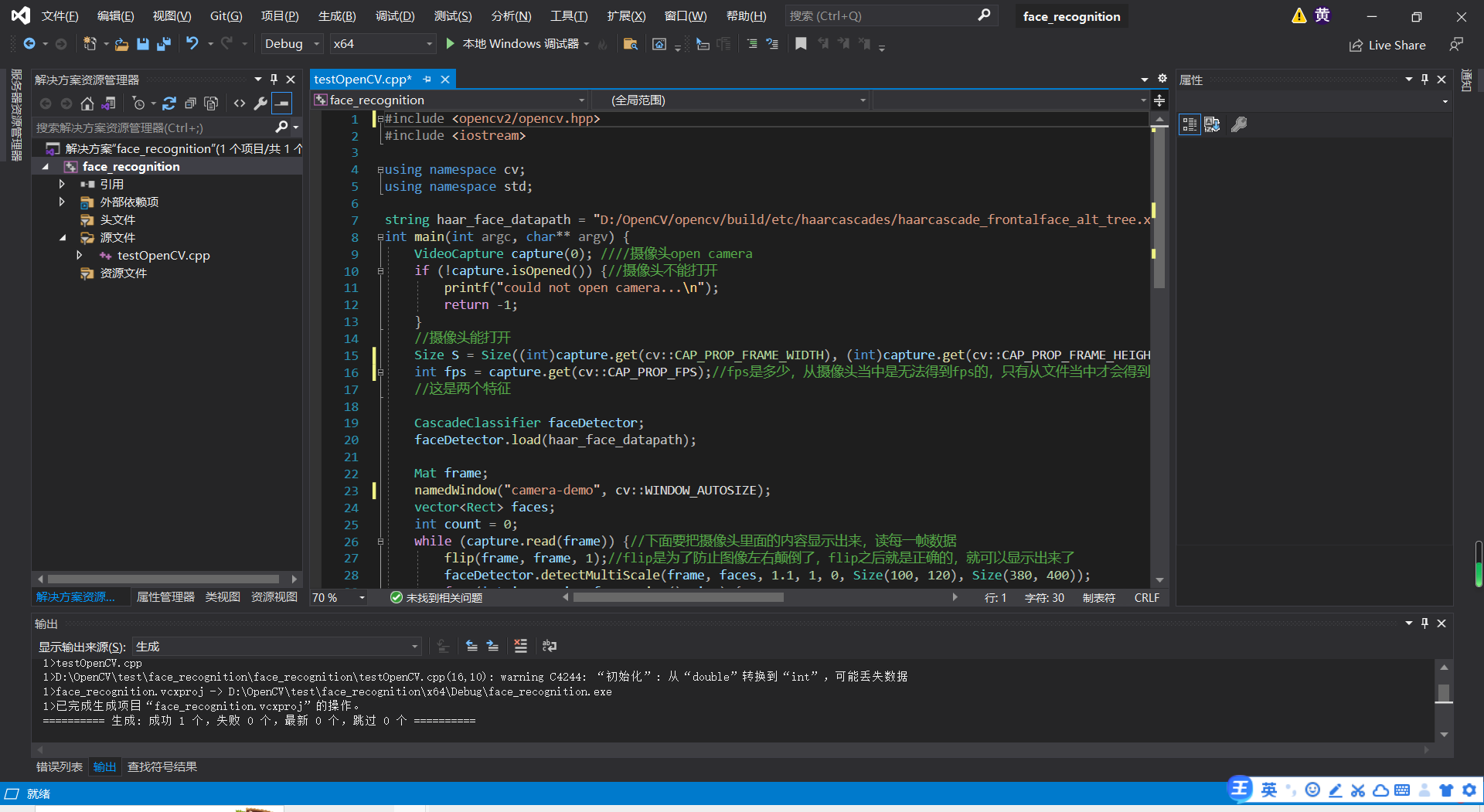Switch to the 错误列表 tab
The image size is (1484, 812).
(60, 767)
